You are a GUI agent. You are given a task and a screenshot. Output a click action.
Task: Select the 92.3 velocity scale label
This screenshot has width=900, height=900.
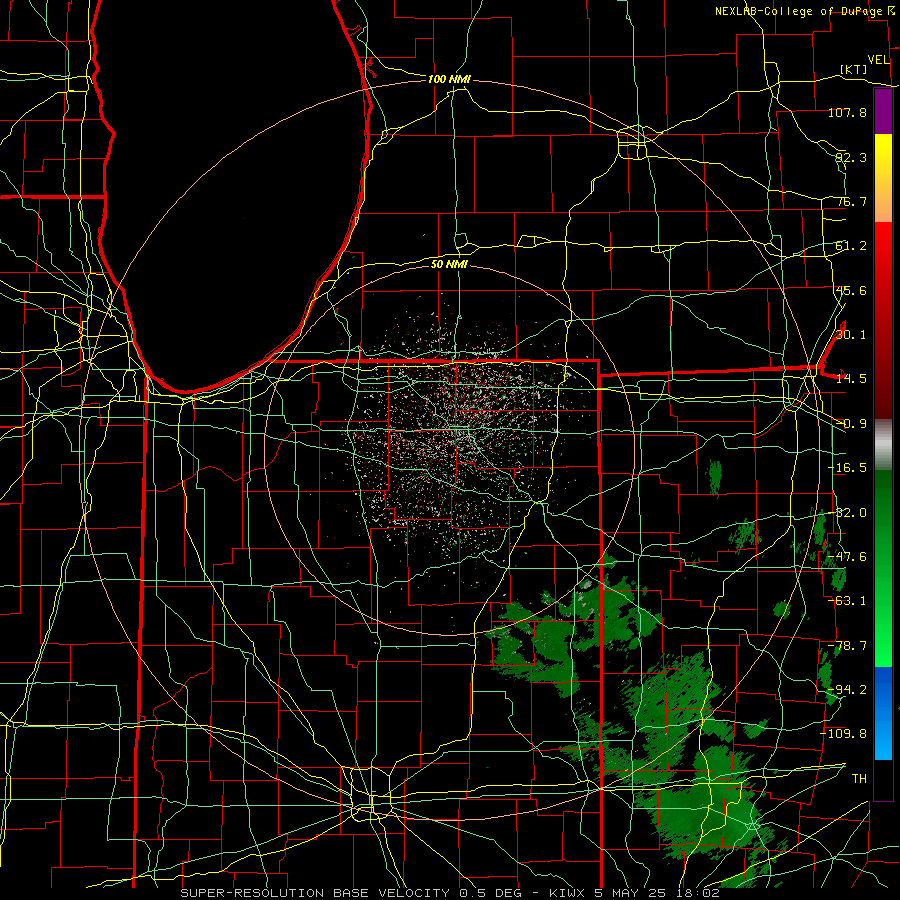click(x=851, y=157)
